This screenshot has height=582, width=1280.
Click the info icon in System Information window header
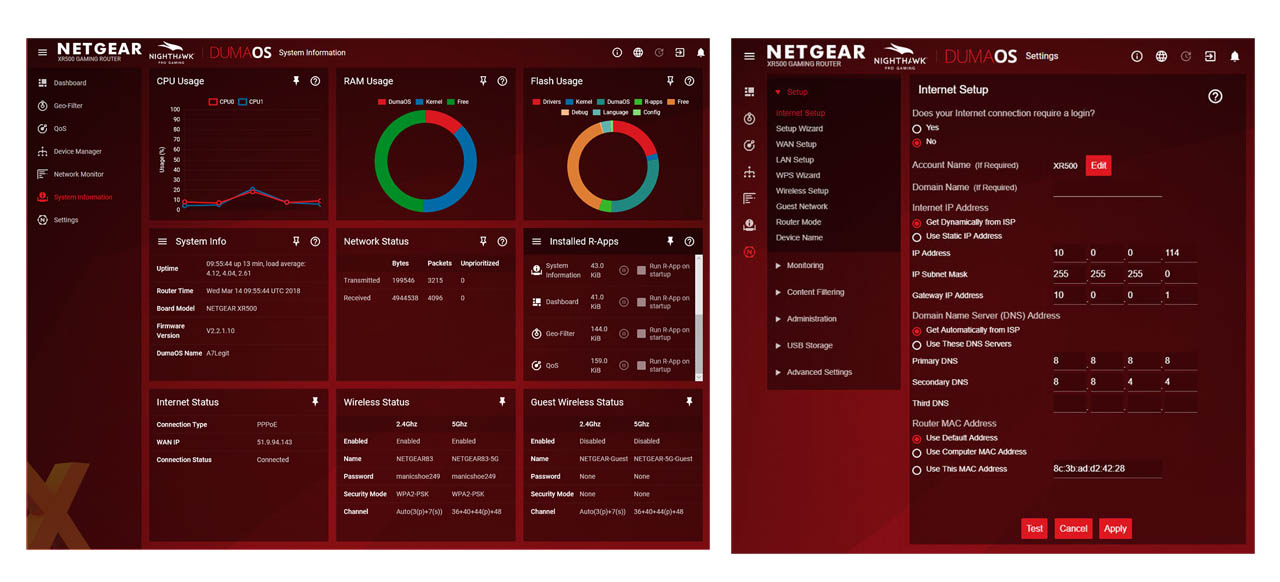pos(617,52)
